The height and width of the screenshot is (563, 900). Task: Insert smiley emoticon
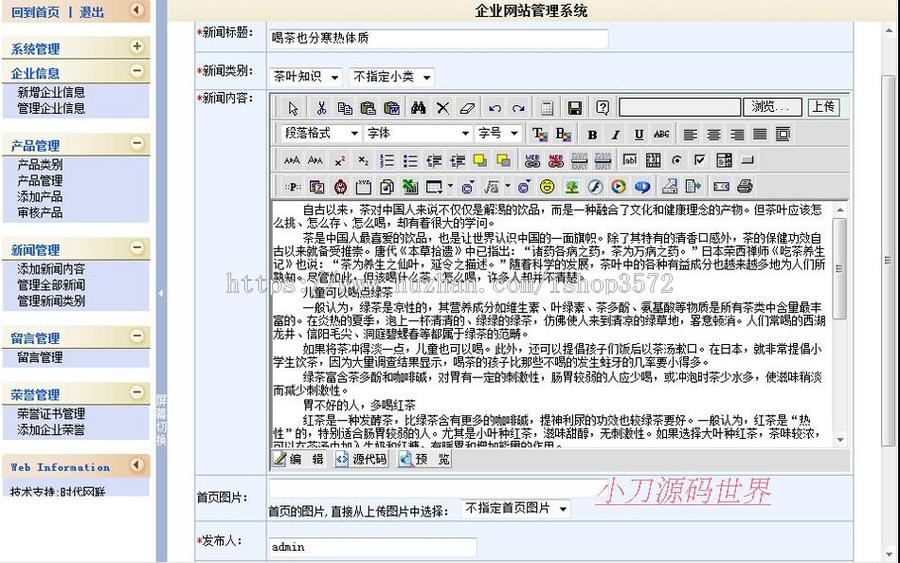click(x=547, y=187)
